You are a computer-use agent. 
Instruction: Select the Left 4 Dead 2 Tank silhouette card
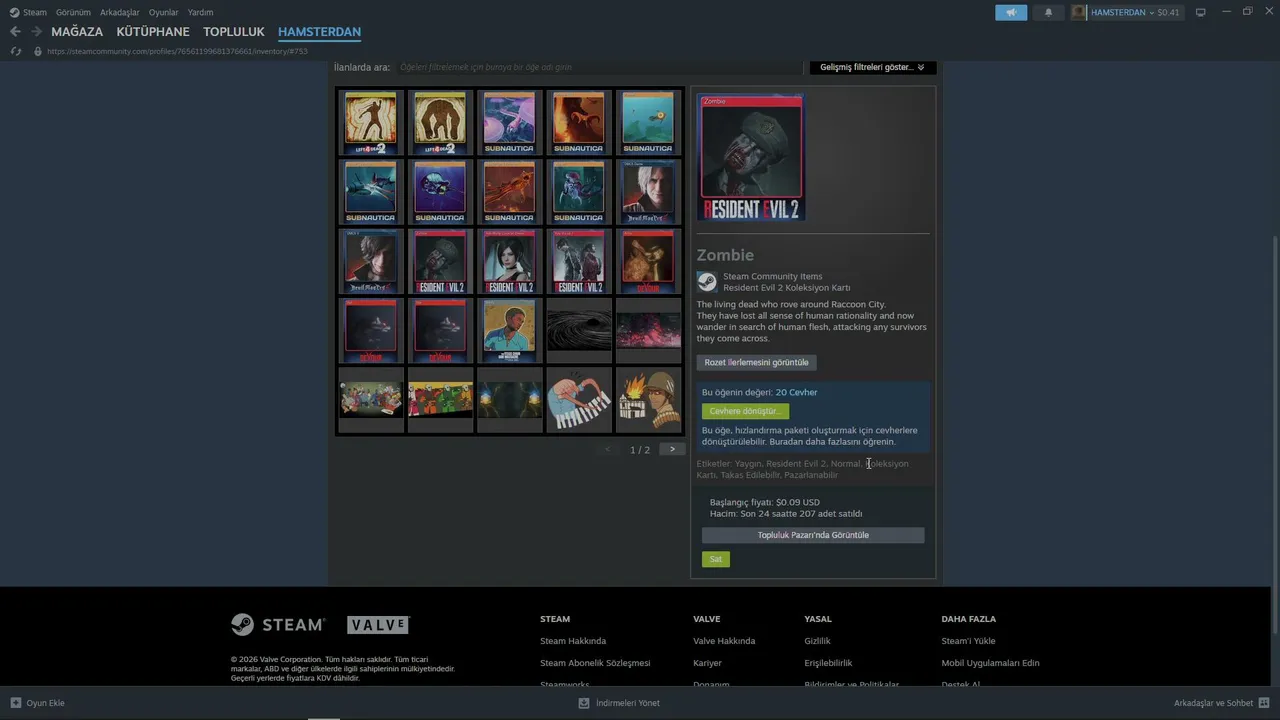(x=440, y=121)
